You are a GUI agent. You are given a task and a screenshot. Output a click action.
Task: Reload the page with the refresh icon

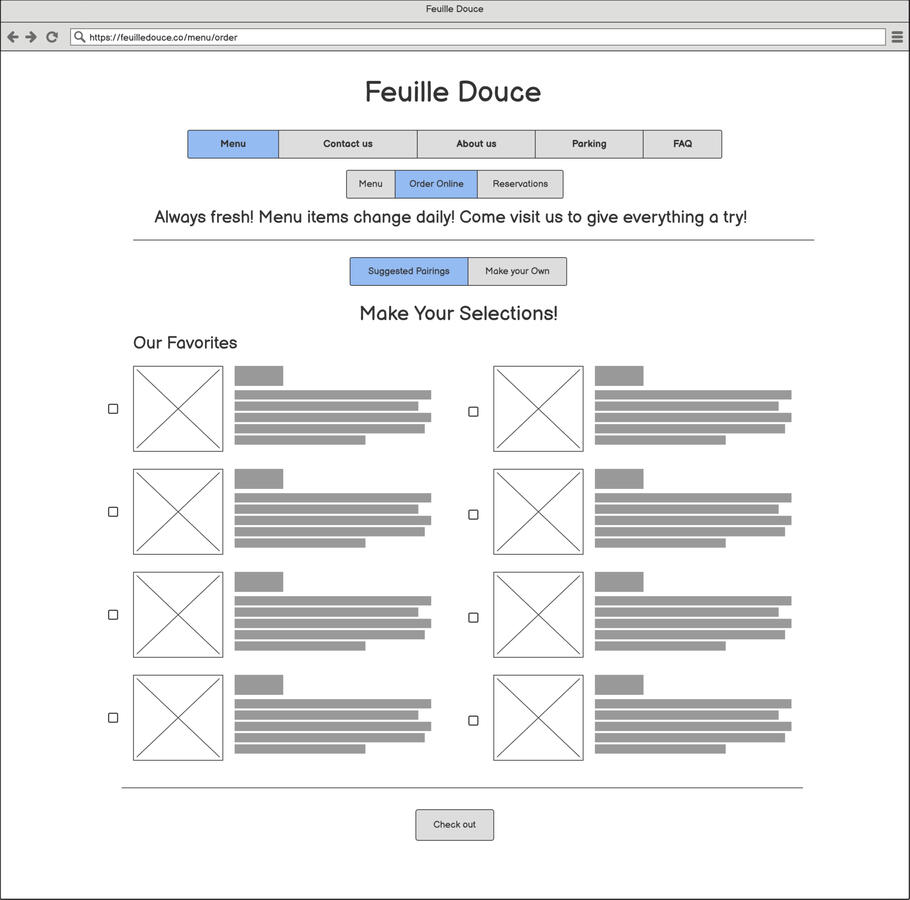point(52,36)
